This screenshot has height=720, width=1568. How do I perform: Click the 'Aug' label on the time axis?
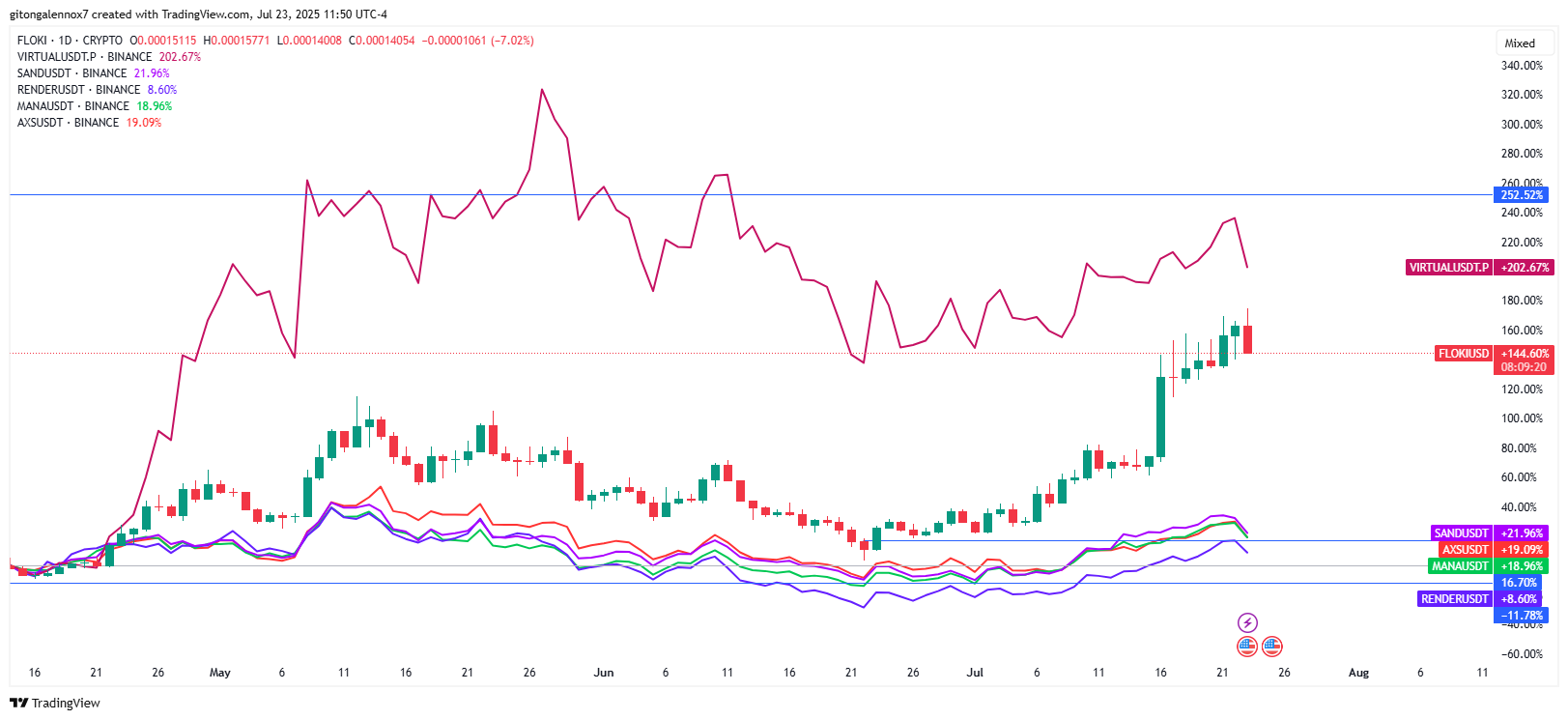coord(1358,673)
